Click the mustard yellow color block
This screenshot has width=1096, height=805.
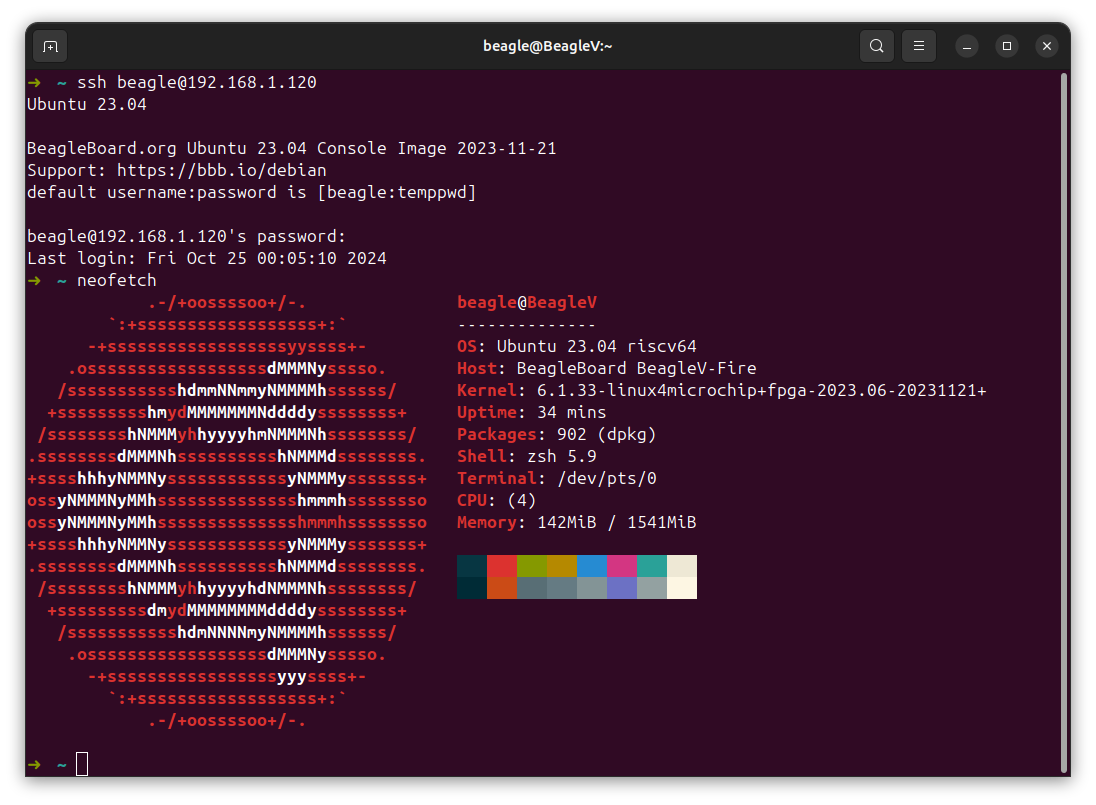click(x=562, y=566)
